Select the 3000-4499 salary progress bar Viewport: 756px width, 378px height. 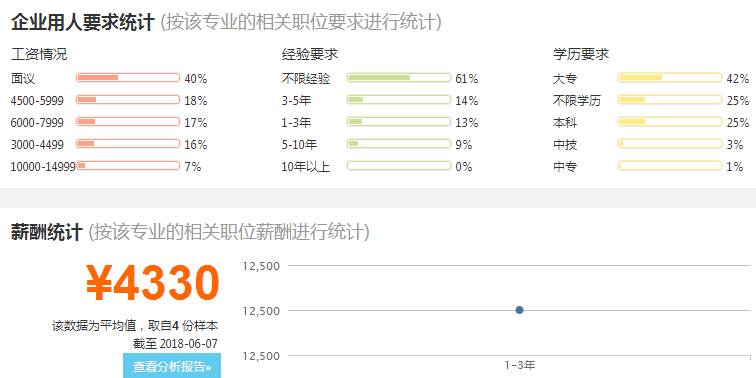click(x=128, y=144)
